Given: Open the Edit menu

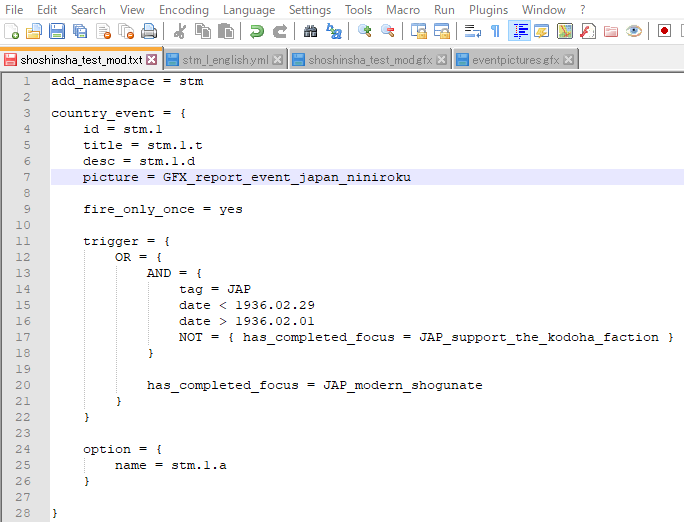Looking at the screenshot, I should click(47, 10).
